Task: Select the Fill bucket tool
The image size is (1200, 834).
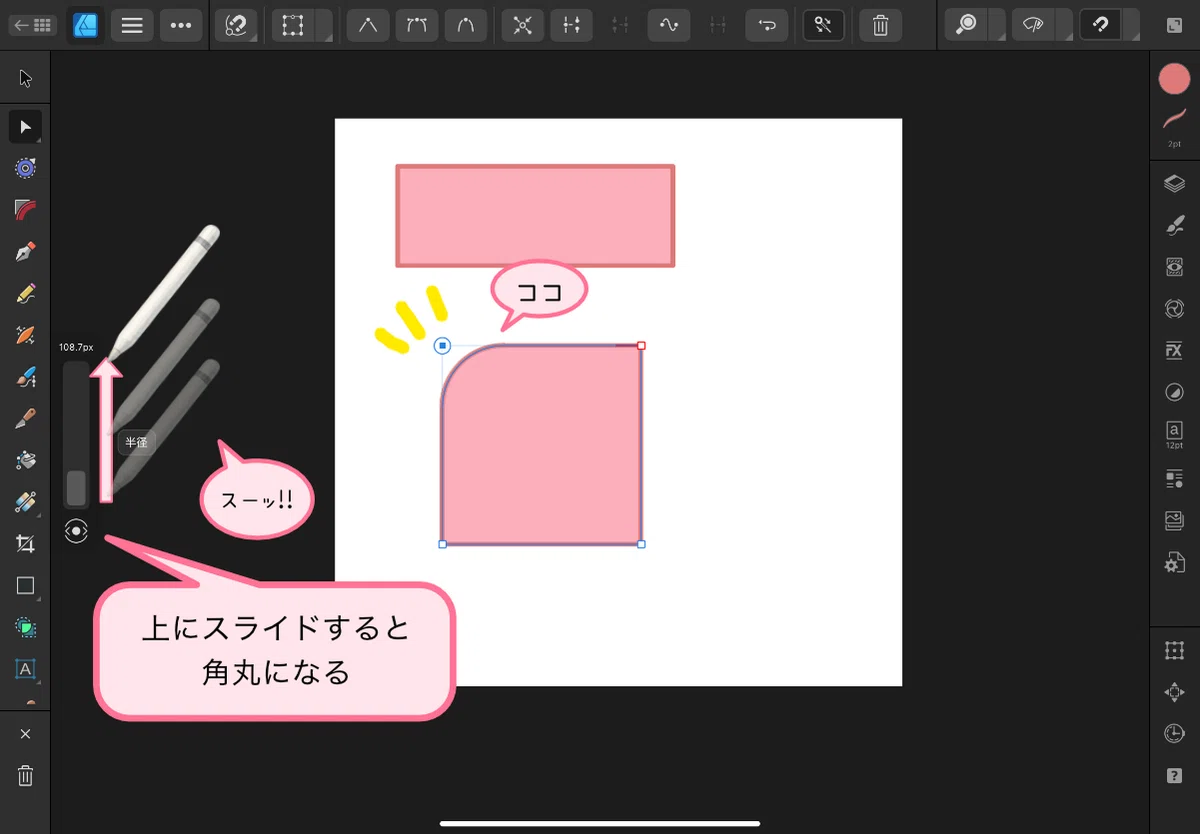Action: [x=26, y=460]
